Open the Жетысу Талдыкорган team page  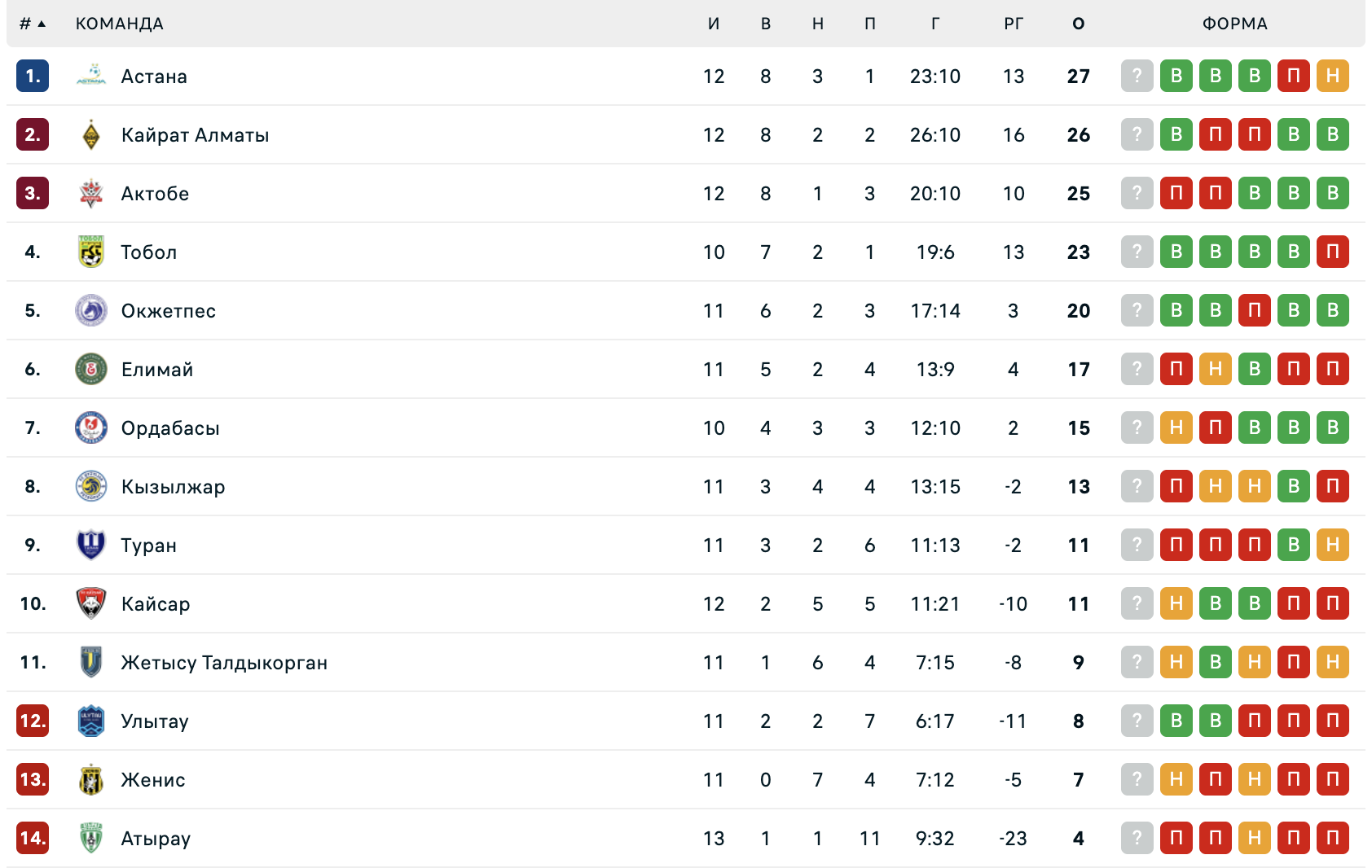point(224,663)
